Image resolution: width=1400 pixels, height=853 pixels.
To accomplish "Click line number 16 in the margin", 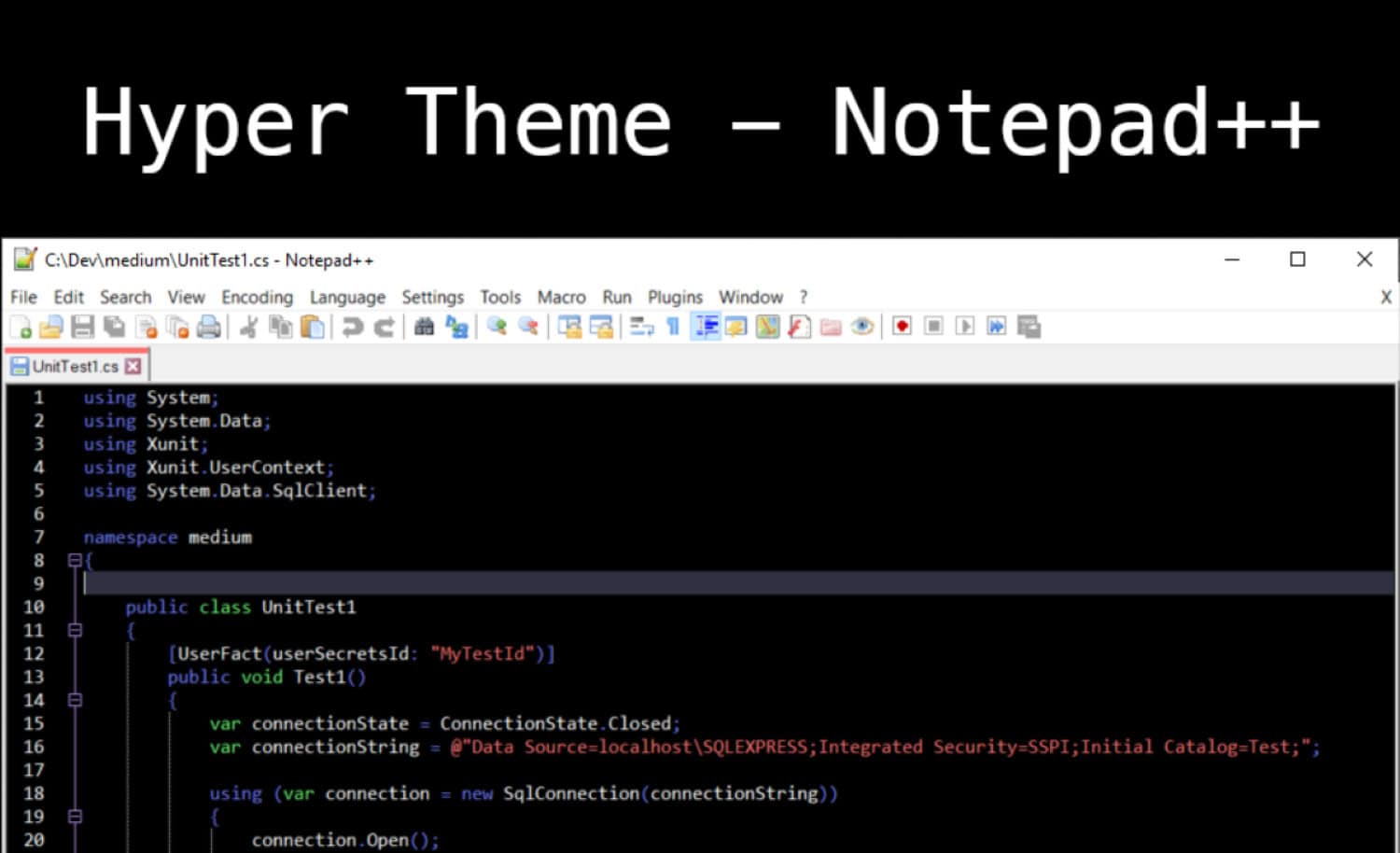I will (34, 747).
